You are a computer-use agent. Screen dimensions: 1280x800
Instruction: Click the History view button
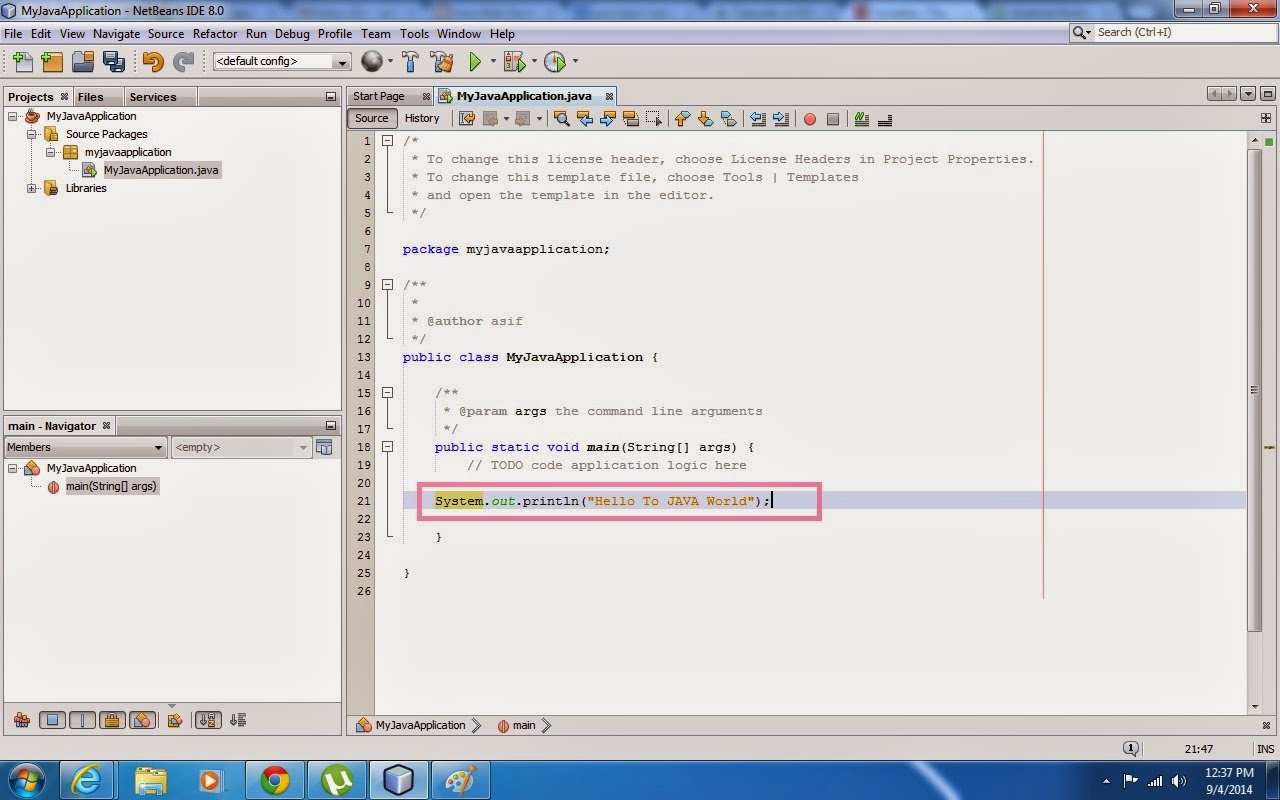[x=422, y=118]
